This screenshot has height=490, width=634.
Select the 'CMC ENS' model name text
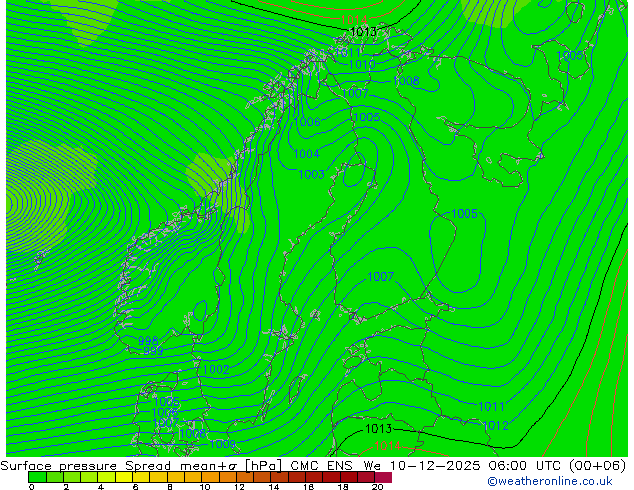tap(321, 466)
